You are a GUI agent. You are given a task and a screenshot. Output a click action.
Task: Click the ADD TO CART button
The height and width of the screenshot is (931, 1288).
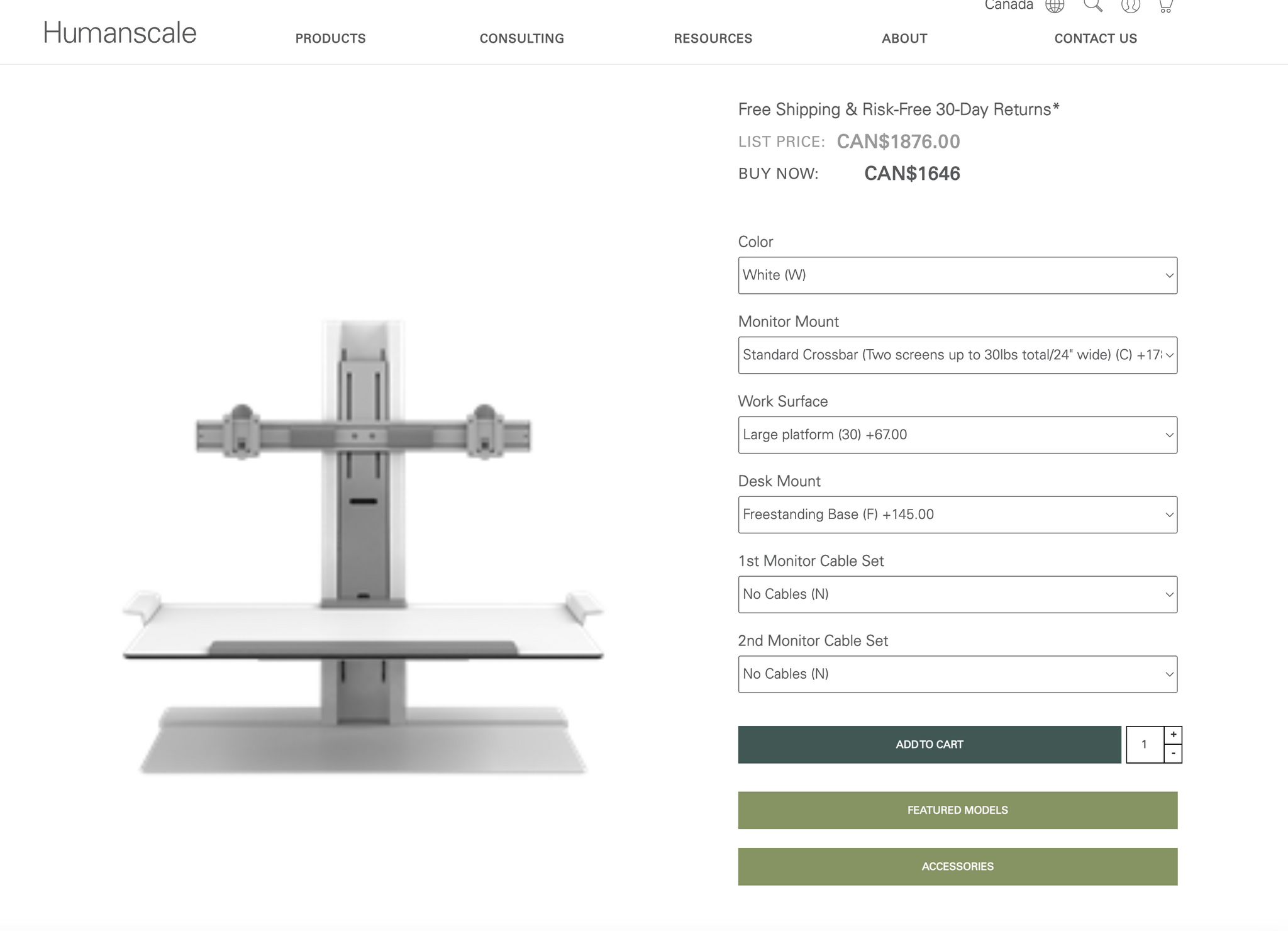click(x=929, y=745)
